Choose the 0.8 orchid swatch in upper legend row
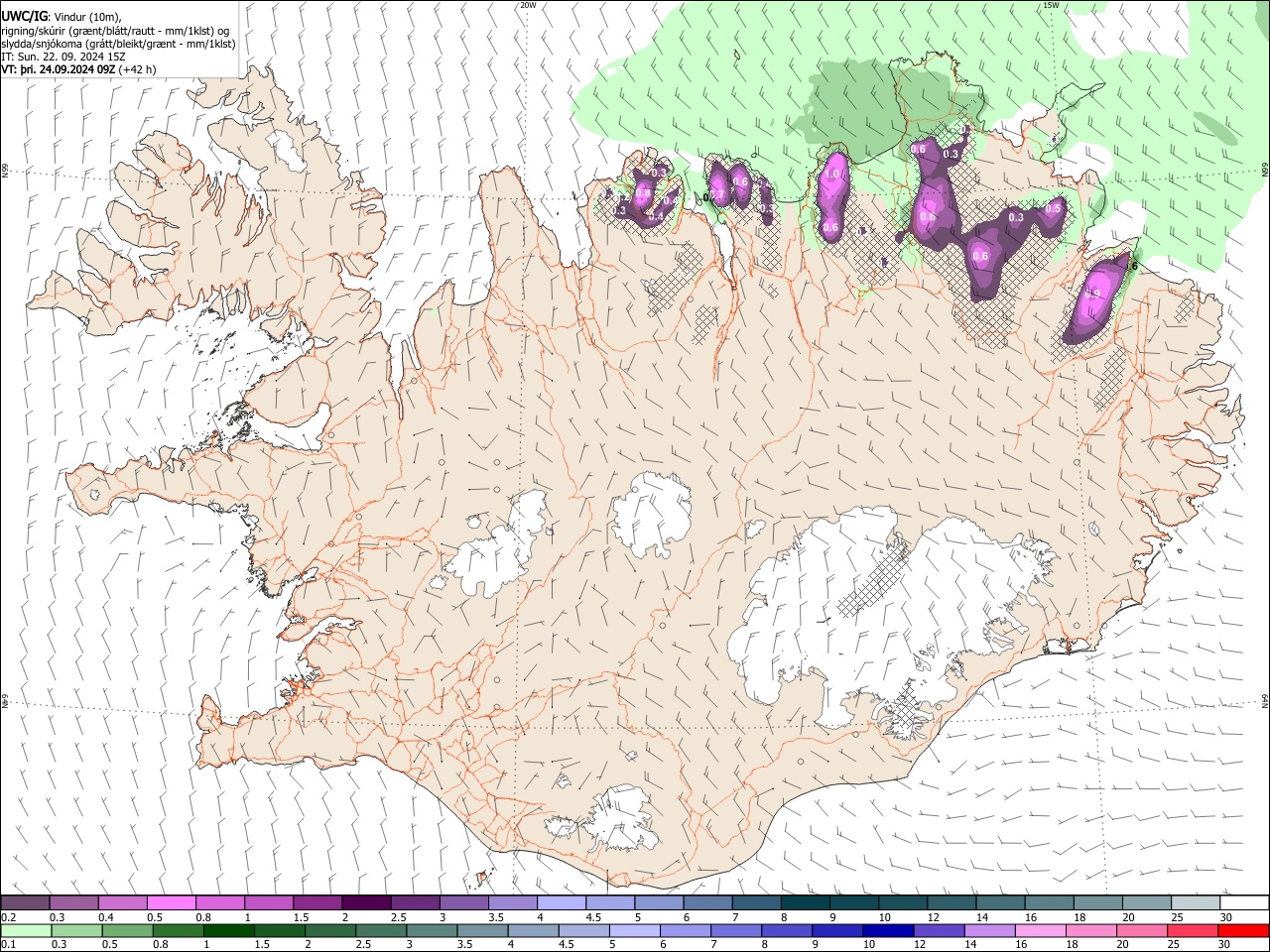Viewport: 1270px width, 952px height. coord(220,902)
